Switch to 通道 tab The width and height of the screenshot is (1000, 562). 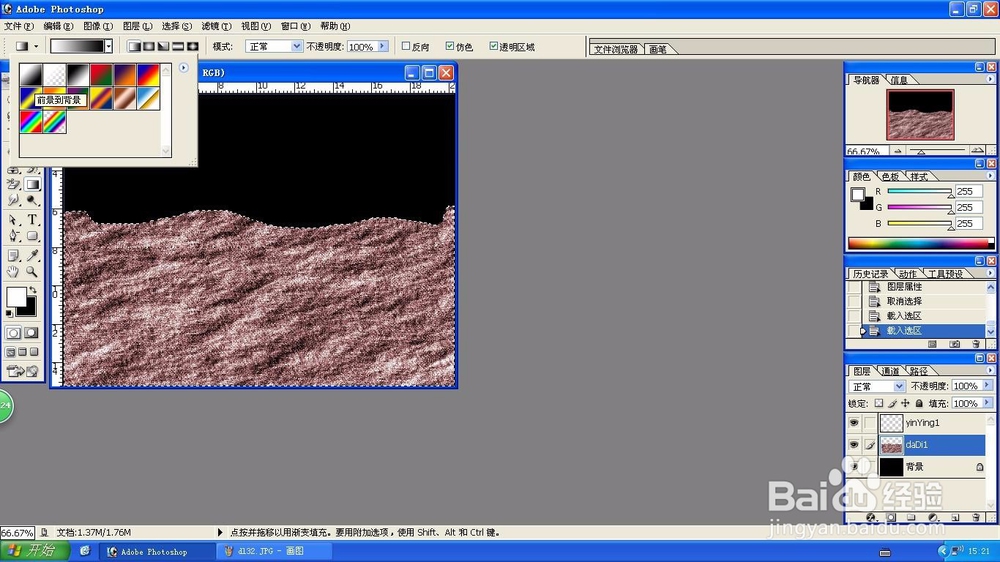pyautogui.click(x=890, y=371)
